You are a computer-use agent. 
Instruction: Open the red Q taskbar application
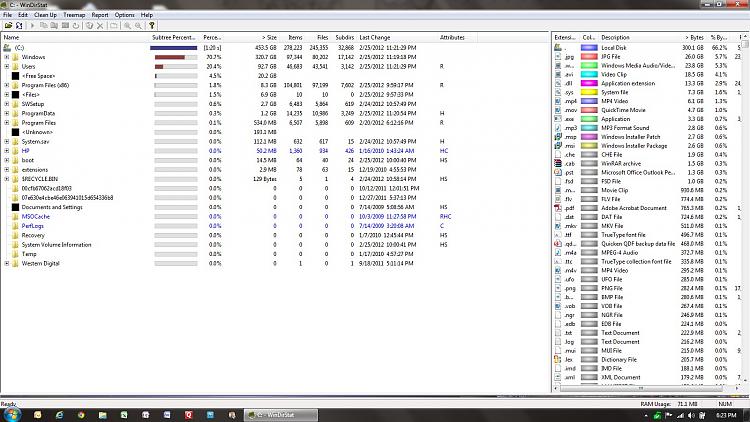point(188,415)
